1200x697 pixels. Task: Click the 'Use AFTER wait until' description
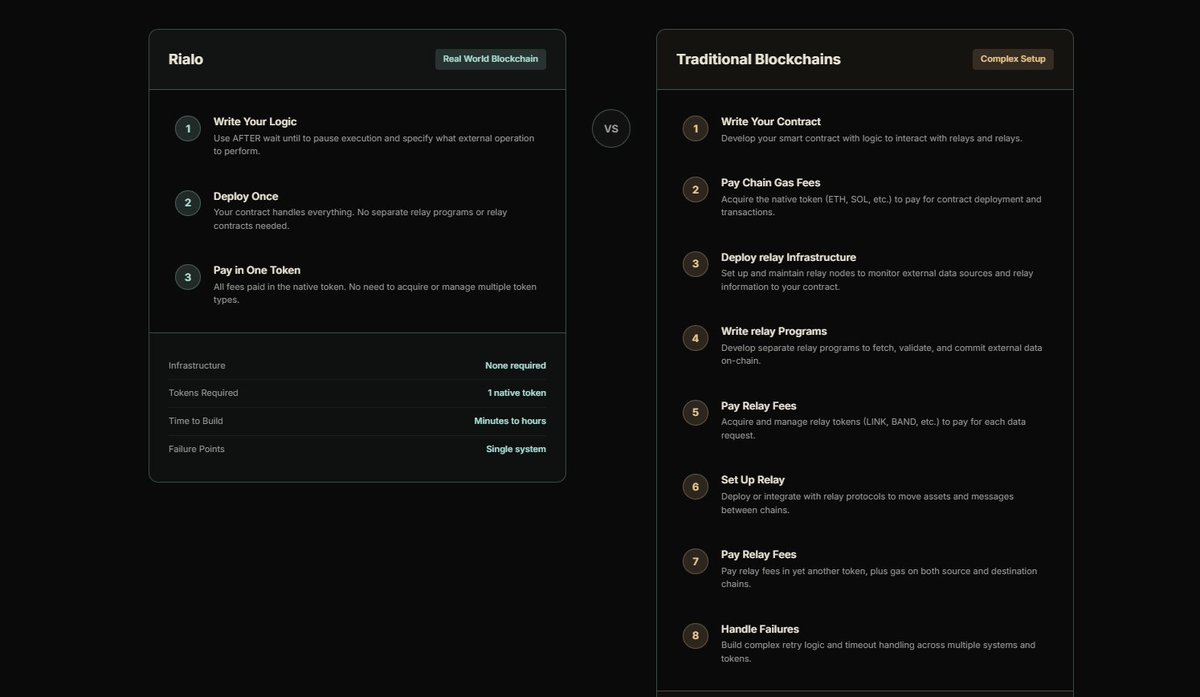pyautogui.click(x=374, y=144)
